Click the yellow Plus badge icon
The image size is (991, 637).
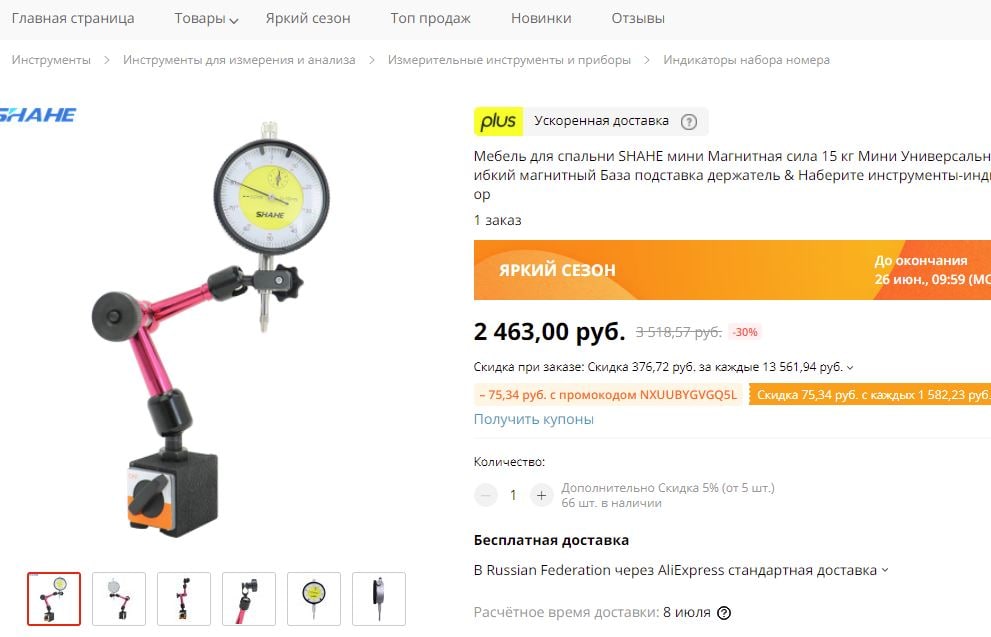(x=498, y=121)
